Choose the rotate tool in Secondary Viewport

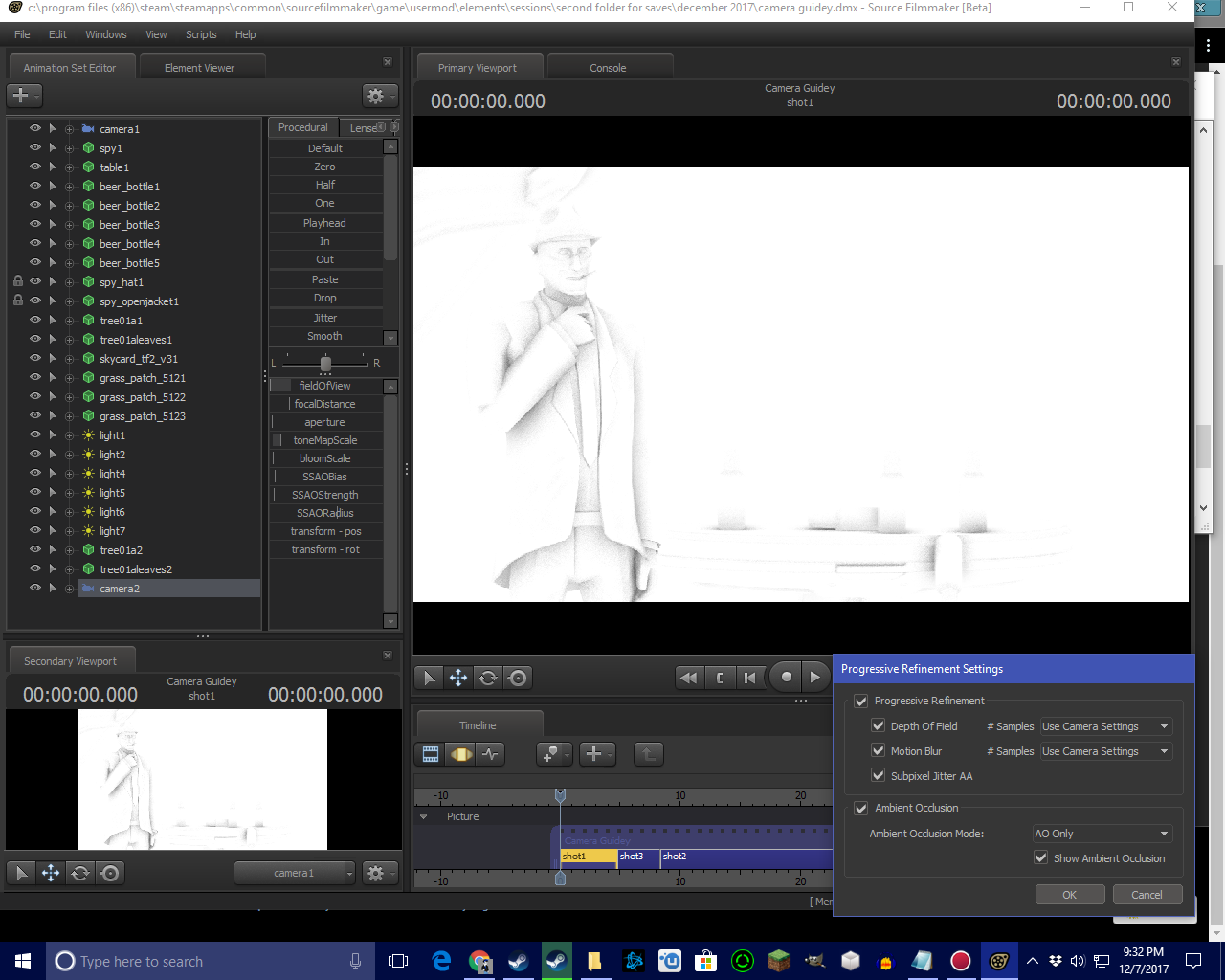tap(80, 873)
